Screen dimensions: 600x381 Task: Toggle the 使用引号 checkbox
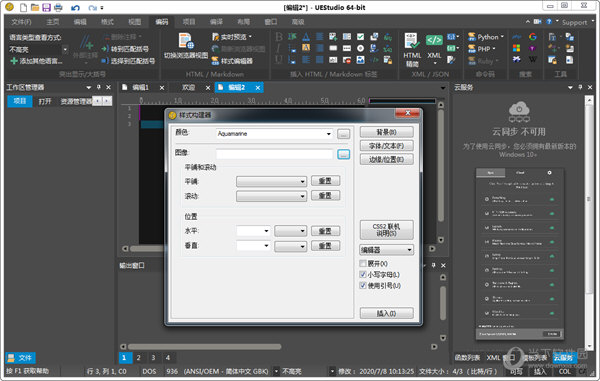pos(363,285)
